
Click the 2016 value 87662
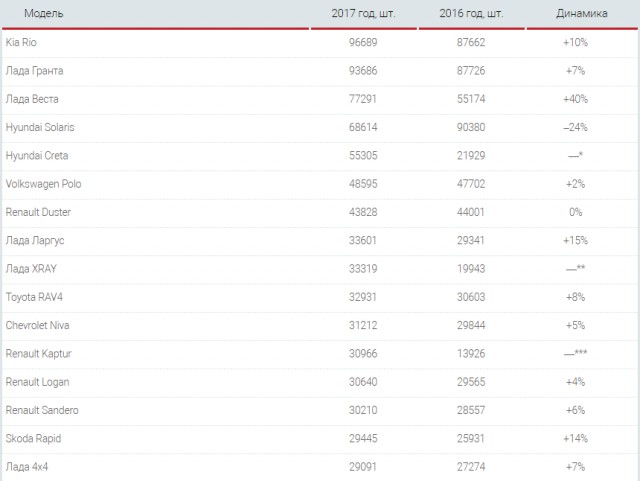pyautogui.click(x=471, y=42)
